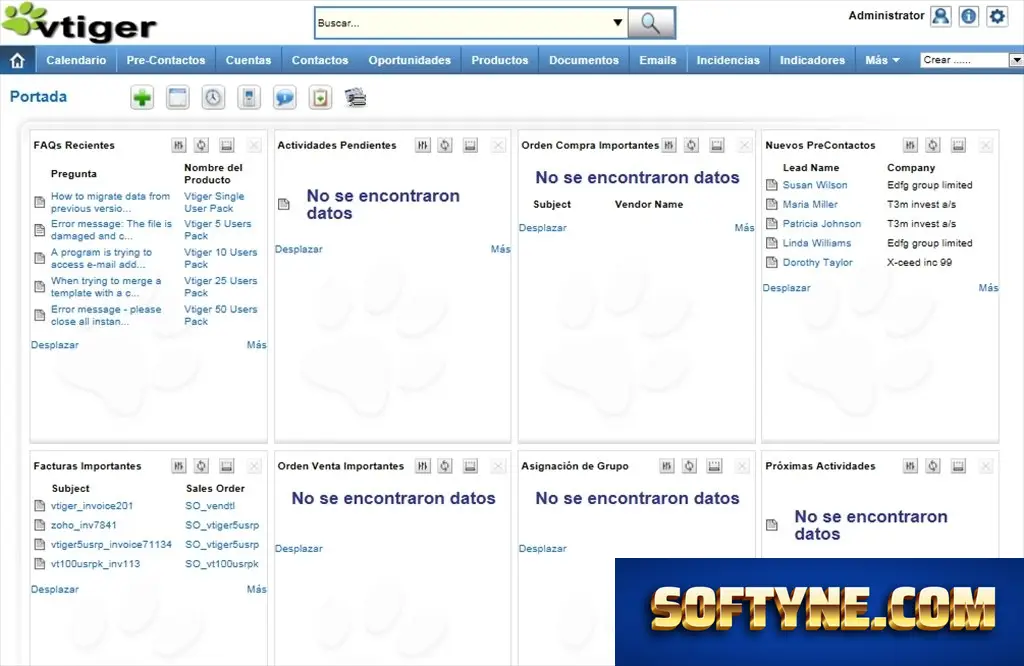Expand the Más navigation menu
1024x666 pixels.
pyautogui.click(x=882, y=60)
